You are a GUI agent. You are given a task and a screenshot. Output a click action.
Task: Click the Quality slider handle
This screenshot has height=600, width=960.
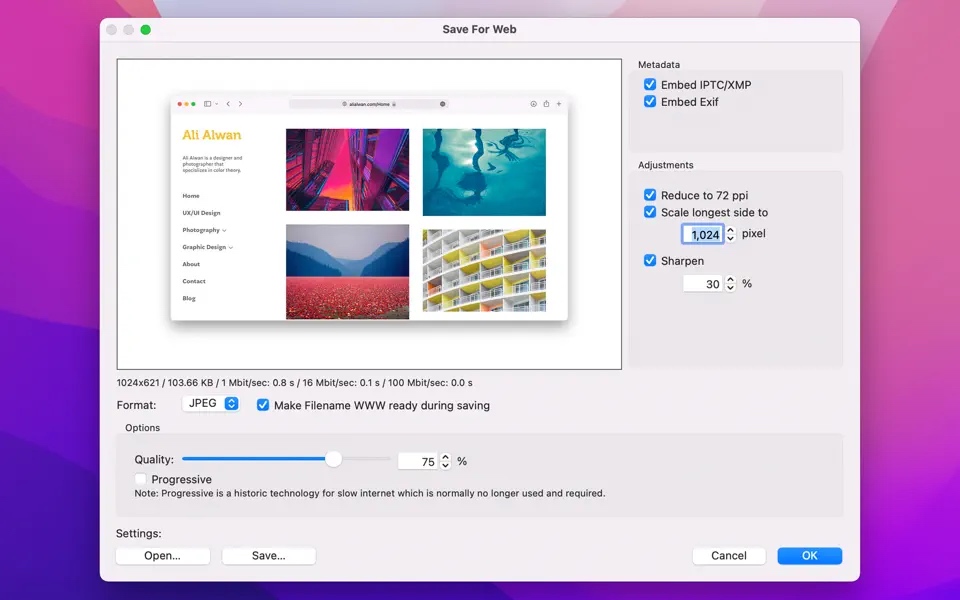click(x=333, y=459)
